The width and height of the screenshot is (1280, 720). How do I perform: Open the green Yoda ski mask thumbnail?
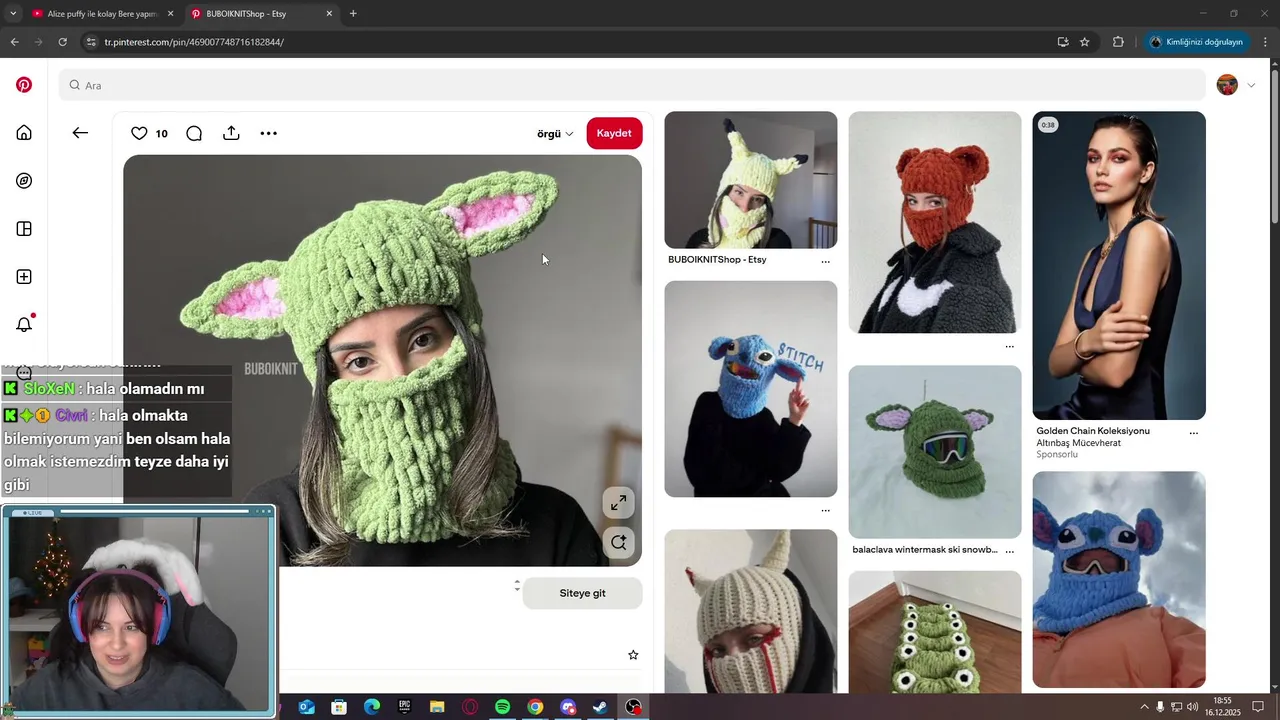pyautogui.click(x=935, y=452)
